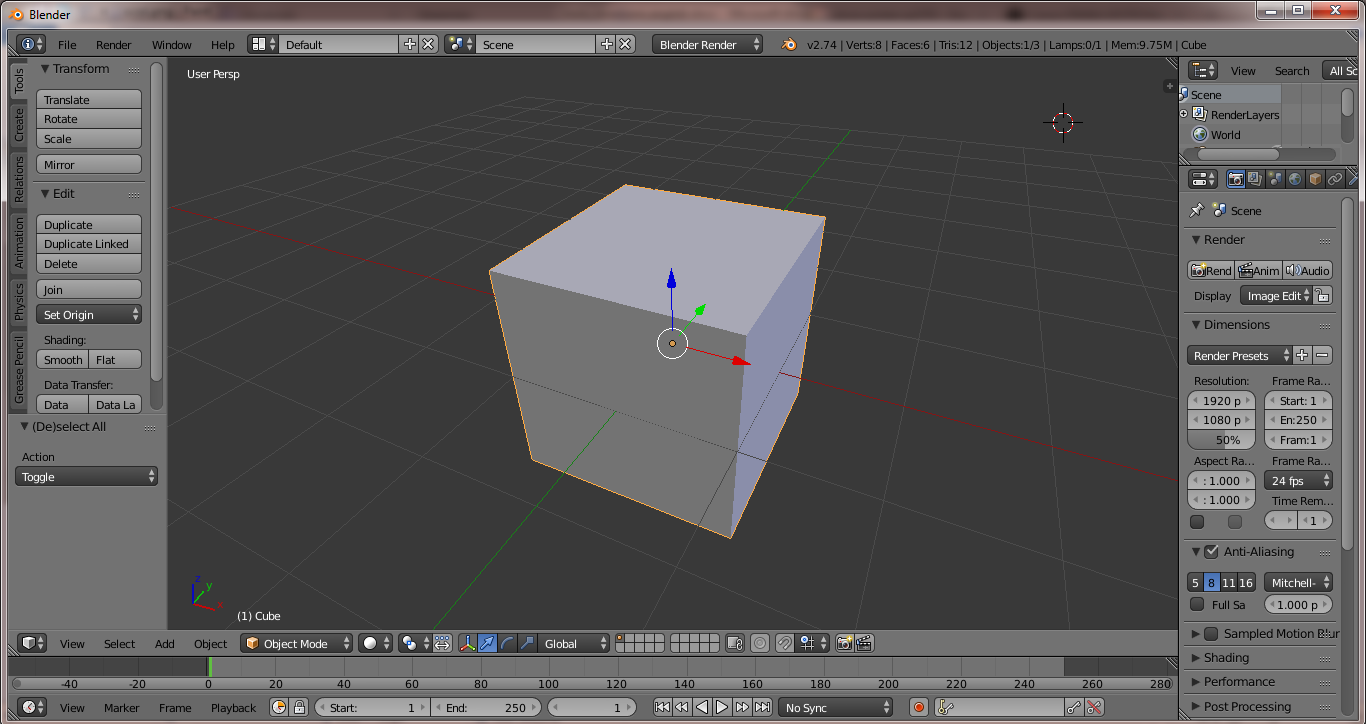Open the Object properties cube tab

click(1315, 179)
